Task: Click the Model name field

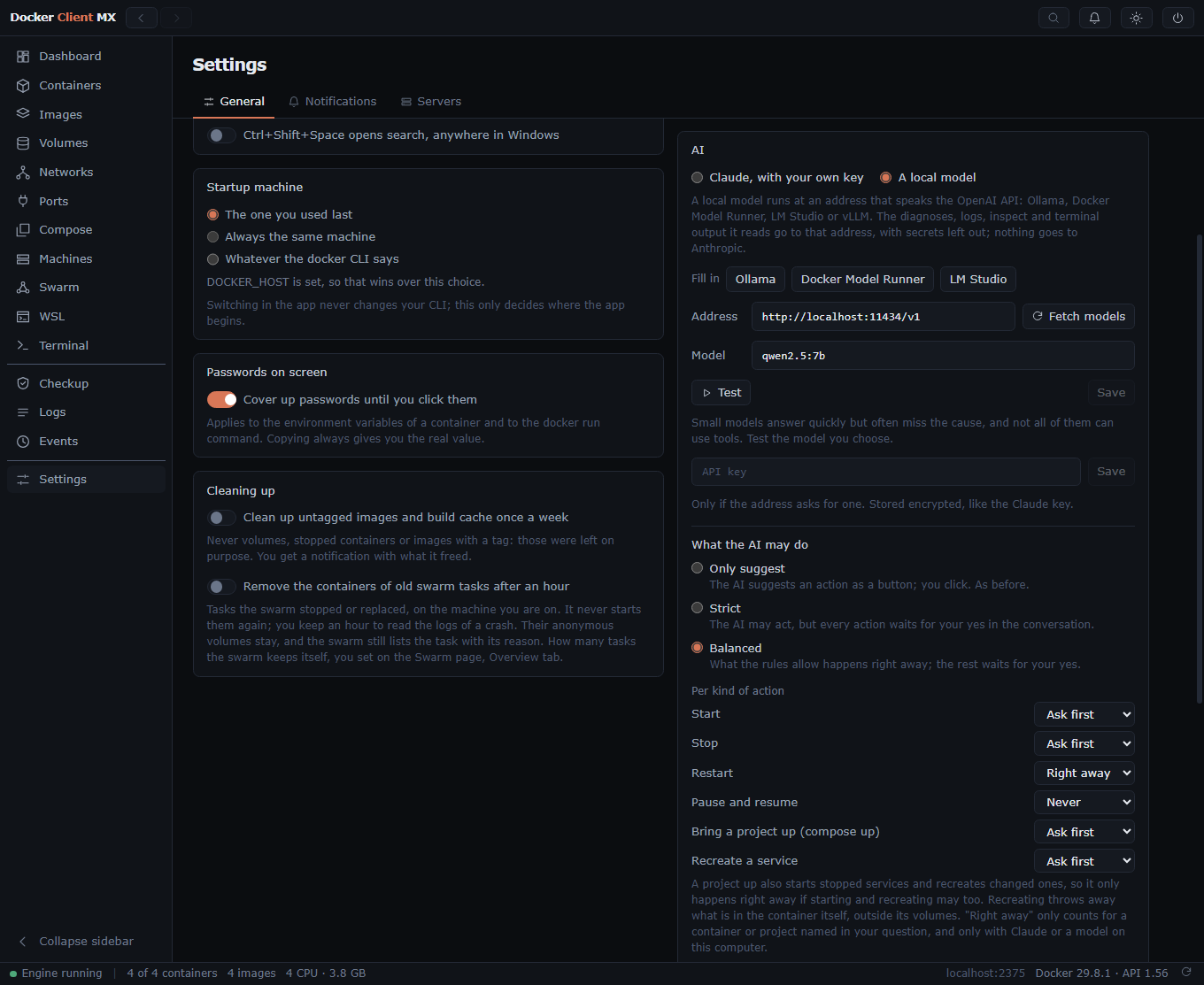Action: (943, 356)
